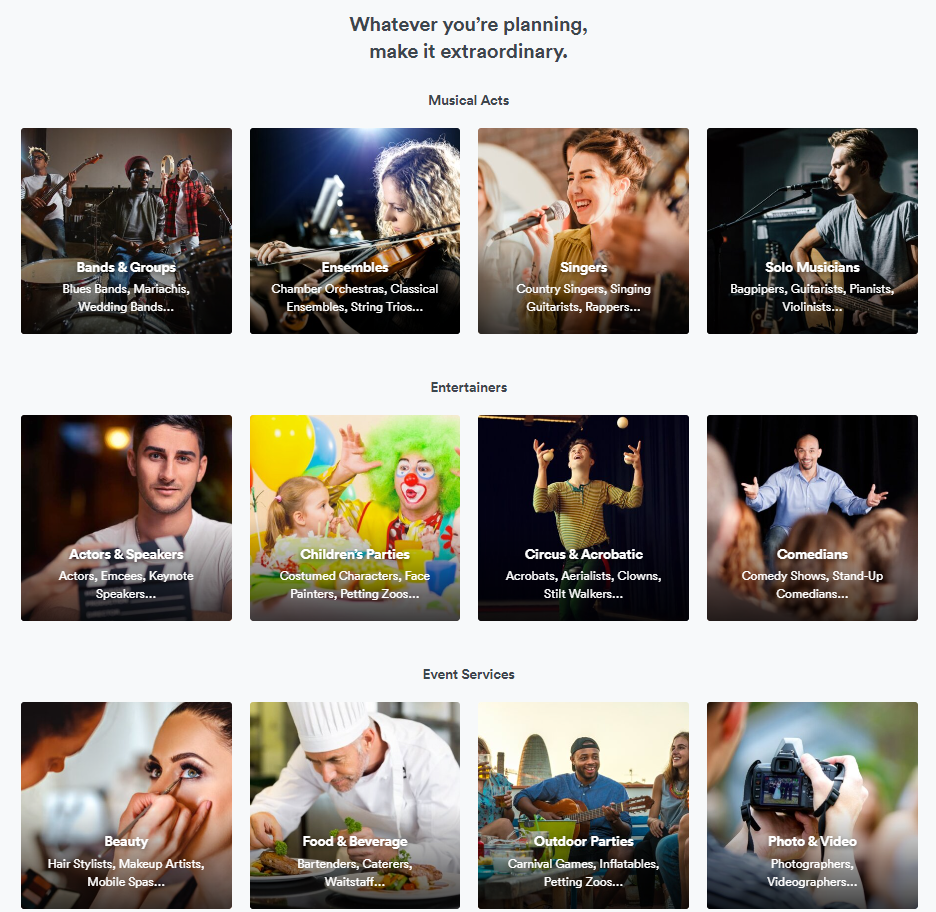This screenshot has width=936, height=912.
Task: Click "Whatever you're planning" headline text
Action: pyautogui.click(x=469, y=25)
